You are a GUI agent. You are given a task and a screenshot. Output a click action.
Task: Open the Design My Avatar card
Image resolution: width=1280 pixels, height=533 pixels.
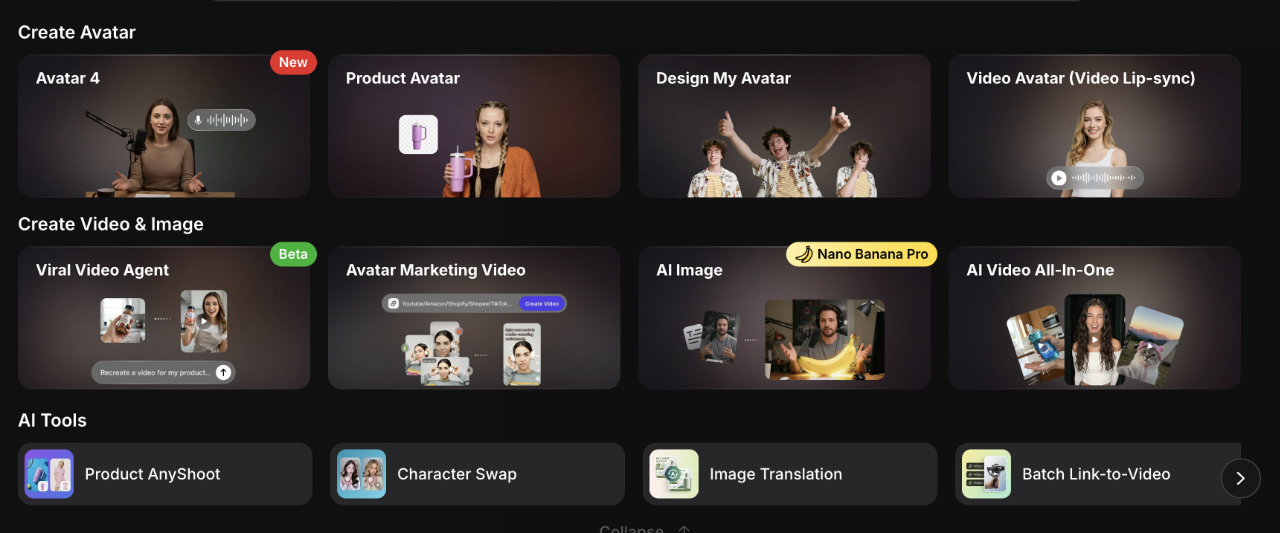pos(784,126)
